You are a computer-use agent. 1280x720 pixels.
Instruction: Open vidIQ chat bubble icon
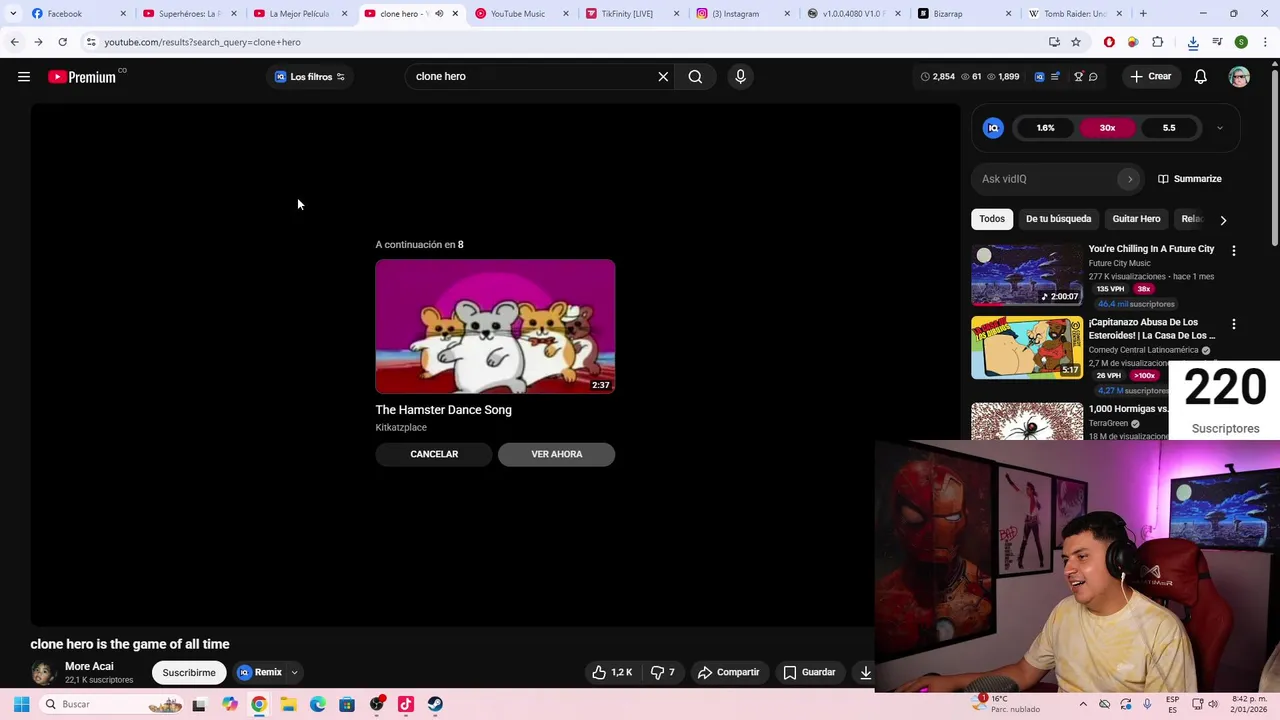click(1093, 77)
